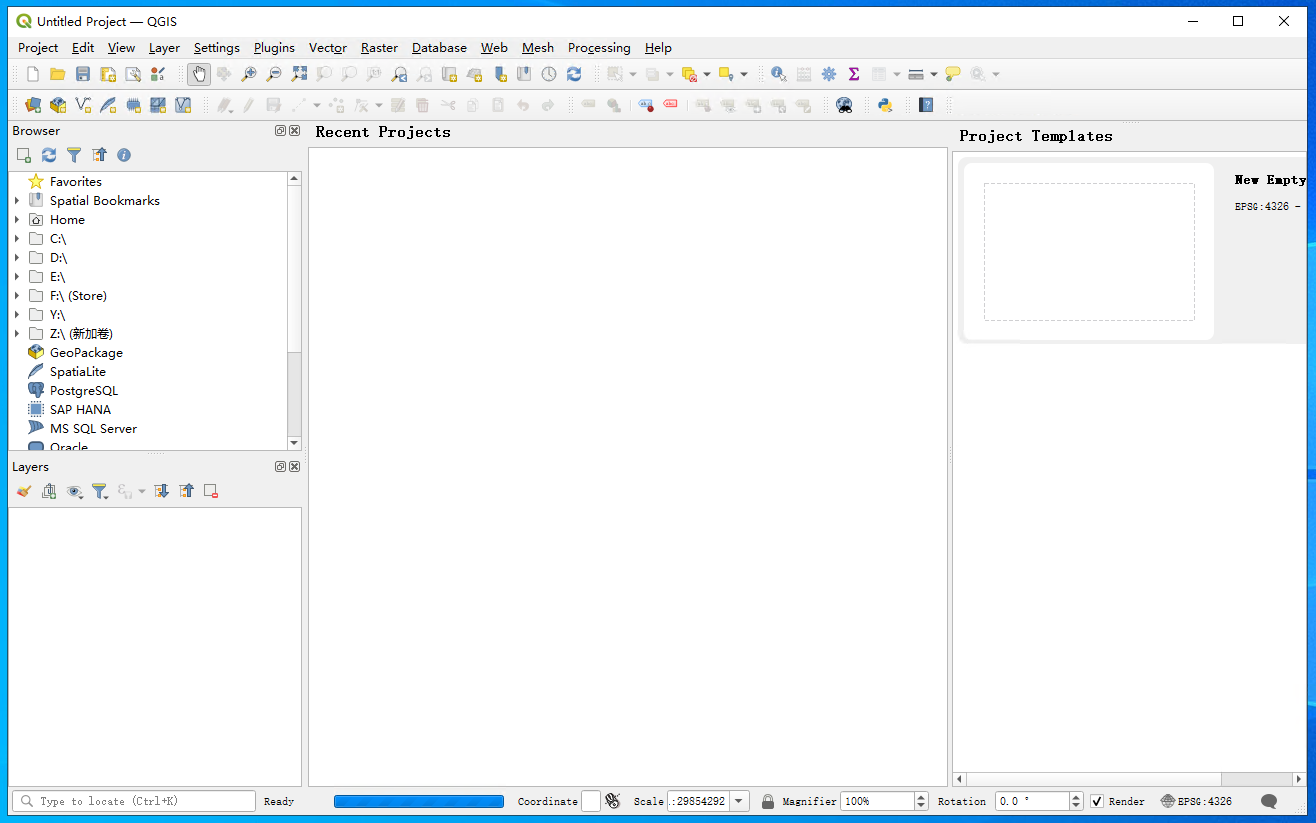
Task: Expand the Spatial Bookmarks tree node
Action: [17, 201]
